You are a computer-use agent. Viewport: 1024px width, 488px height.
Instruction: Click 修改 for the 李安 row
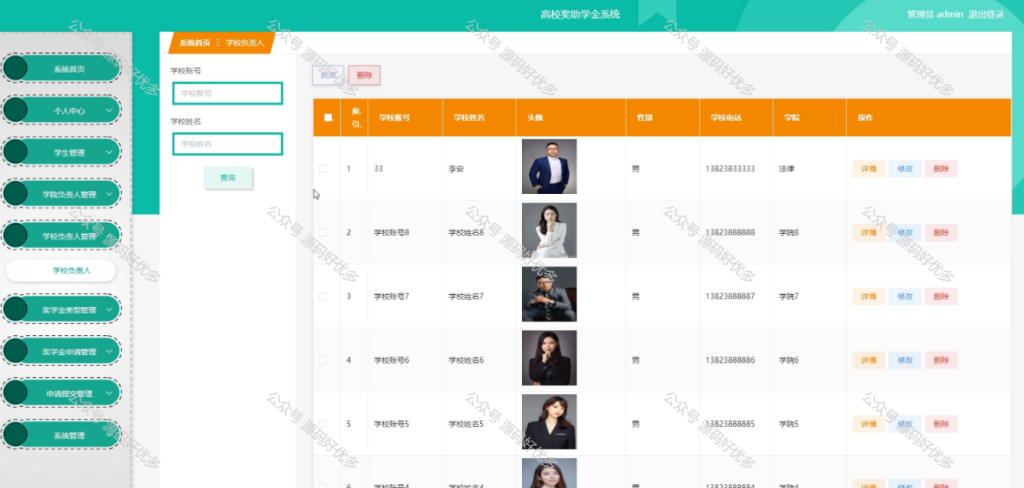[x=904, y=169]
